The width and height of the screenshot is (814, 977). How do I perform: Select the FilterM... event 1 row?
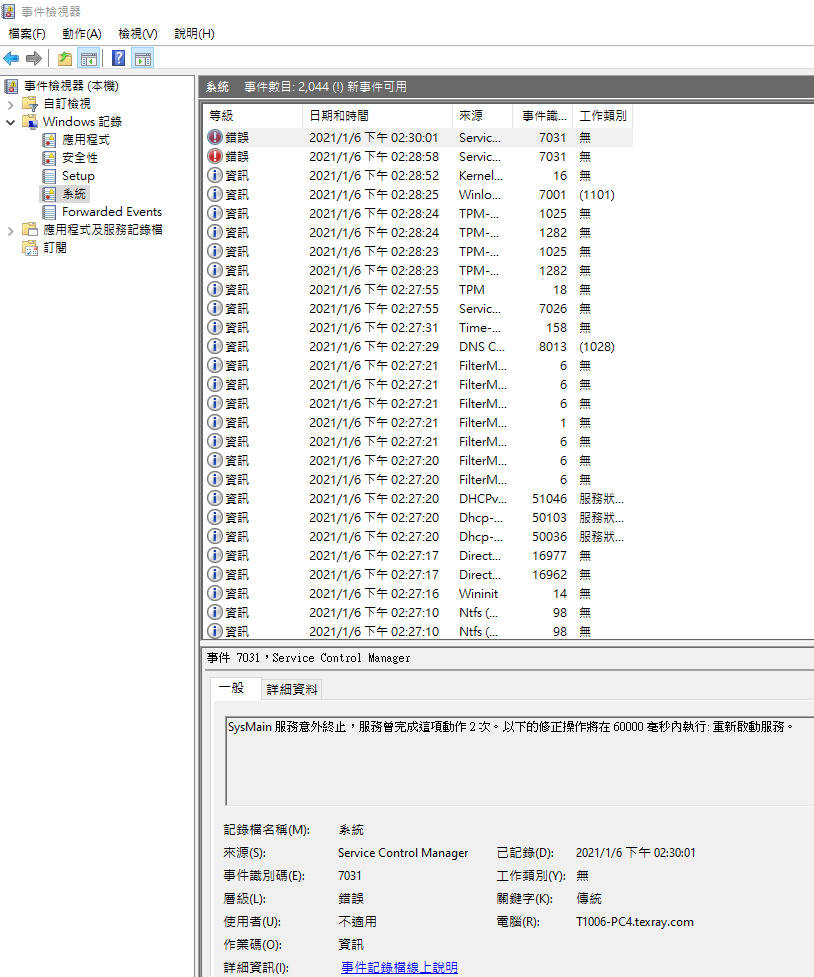(418, 422)
